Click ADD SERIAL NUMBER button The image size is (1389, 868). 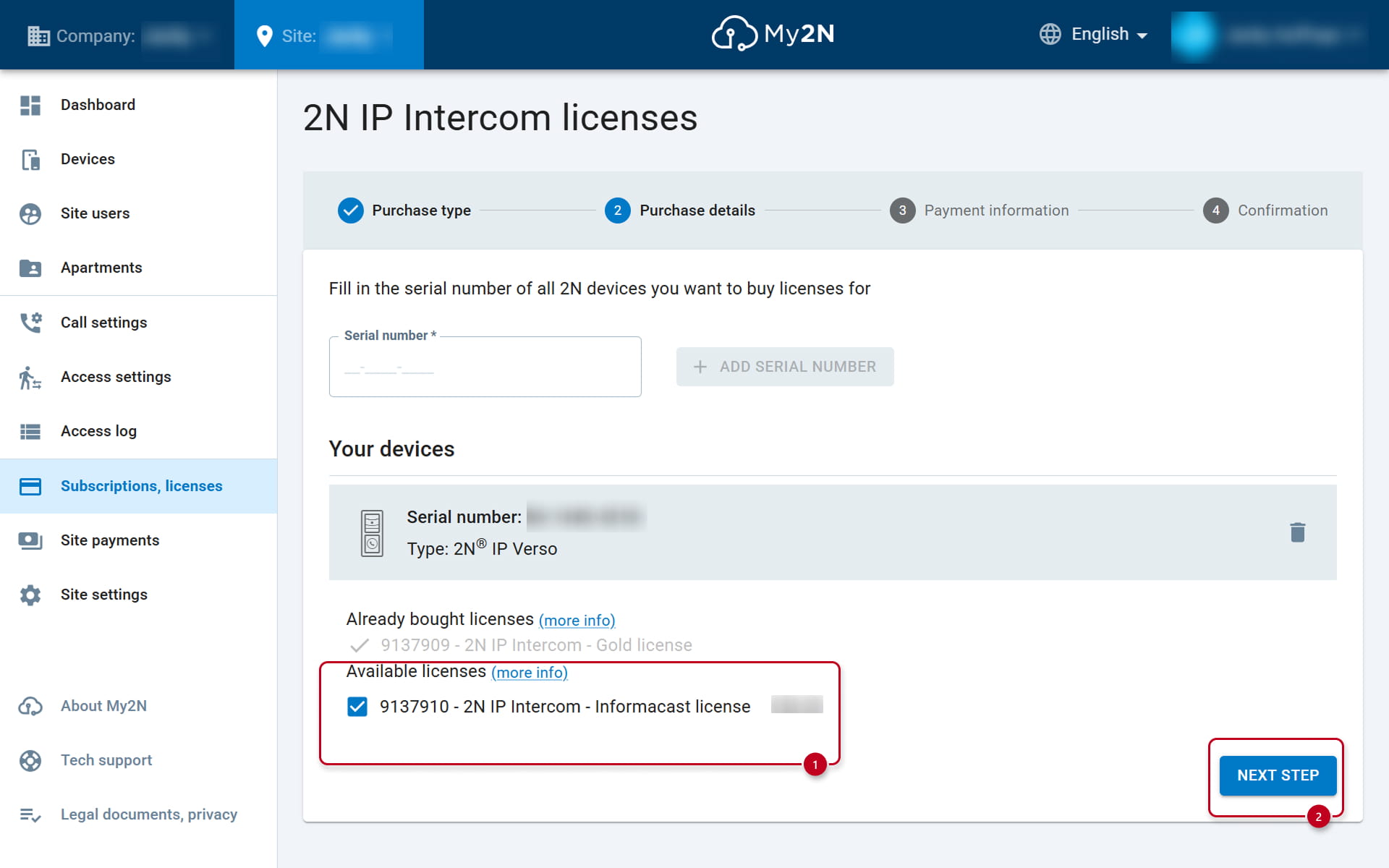785,367
